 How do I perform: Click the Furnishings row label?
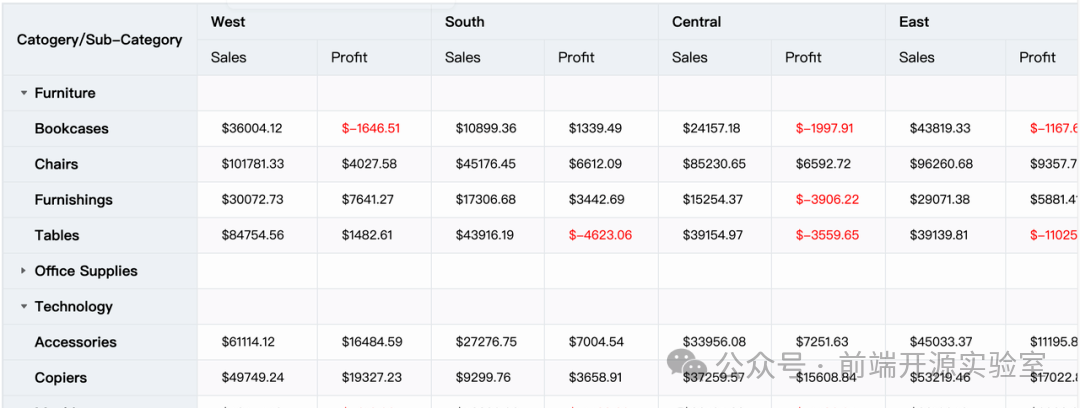(x=73, y=200)
